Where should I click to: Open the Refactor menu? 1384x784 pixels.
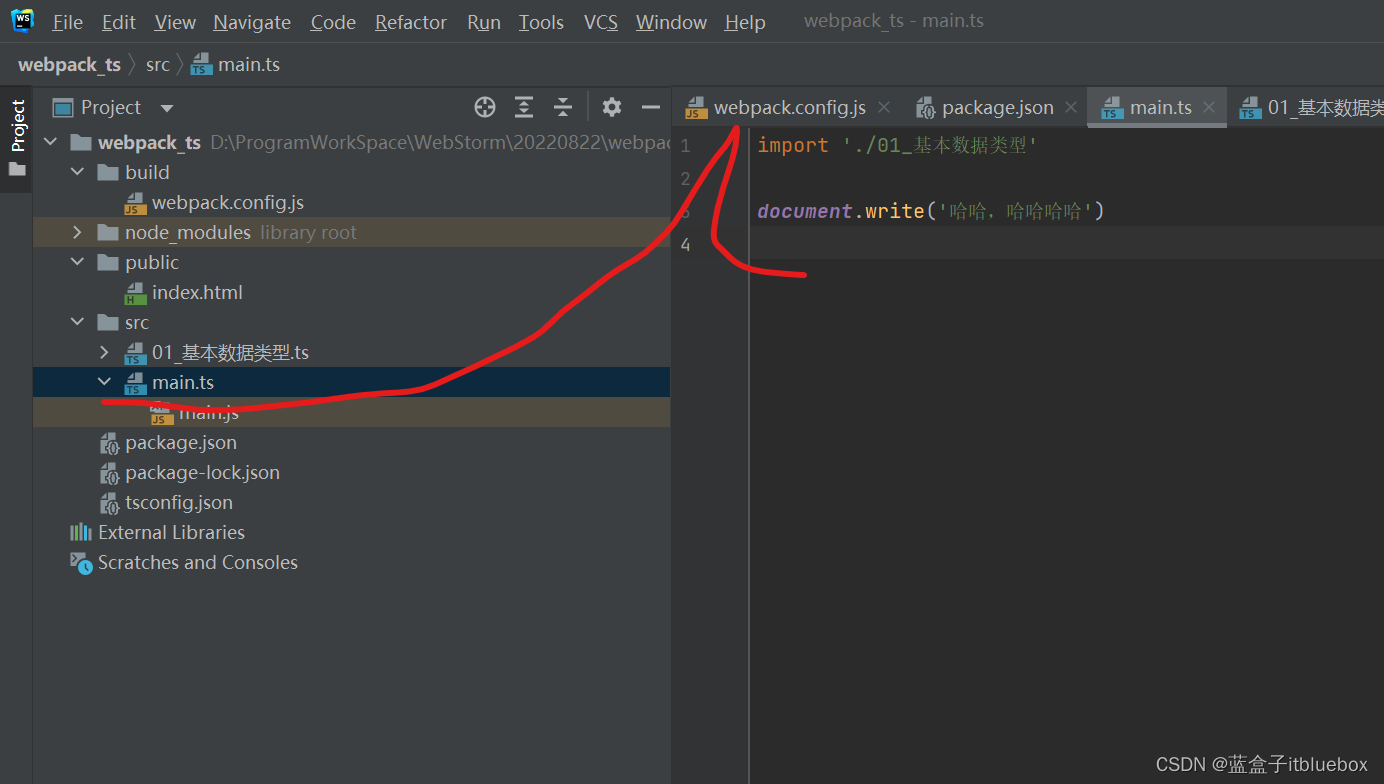pyautogui.click(x=411, y=22)
